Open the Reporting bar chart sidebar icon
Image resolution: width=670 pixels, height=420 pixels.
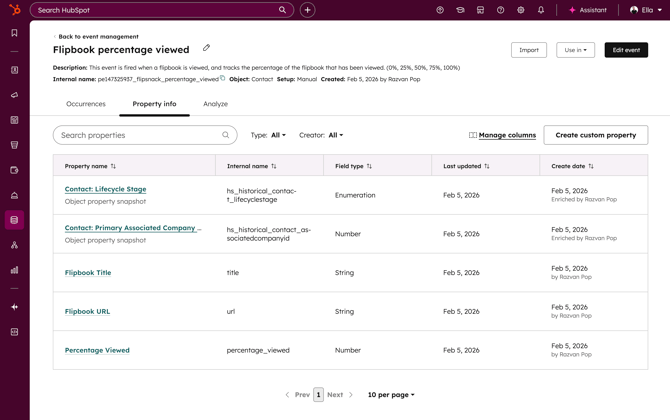(15, 270)
